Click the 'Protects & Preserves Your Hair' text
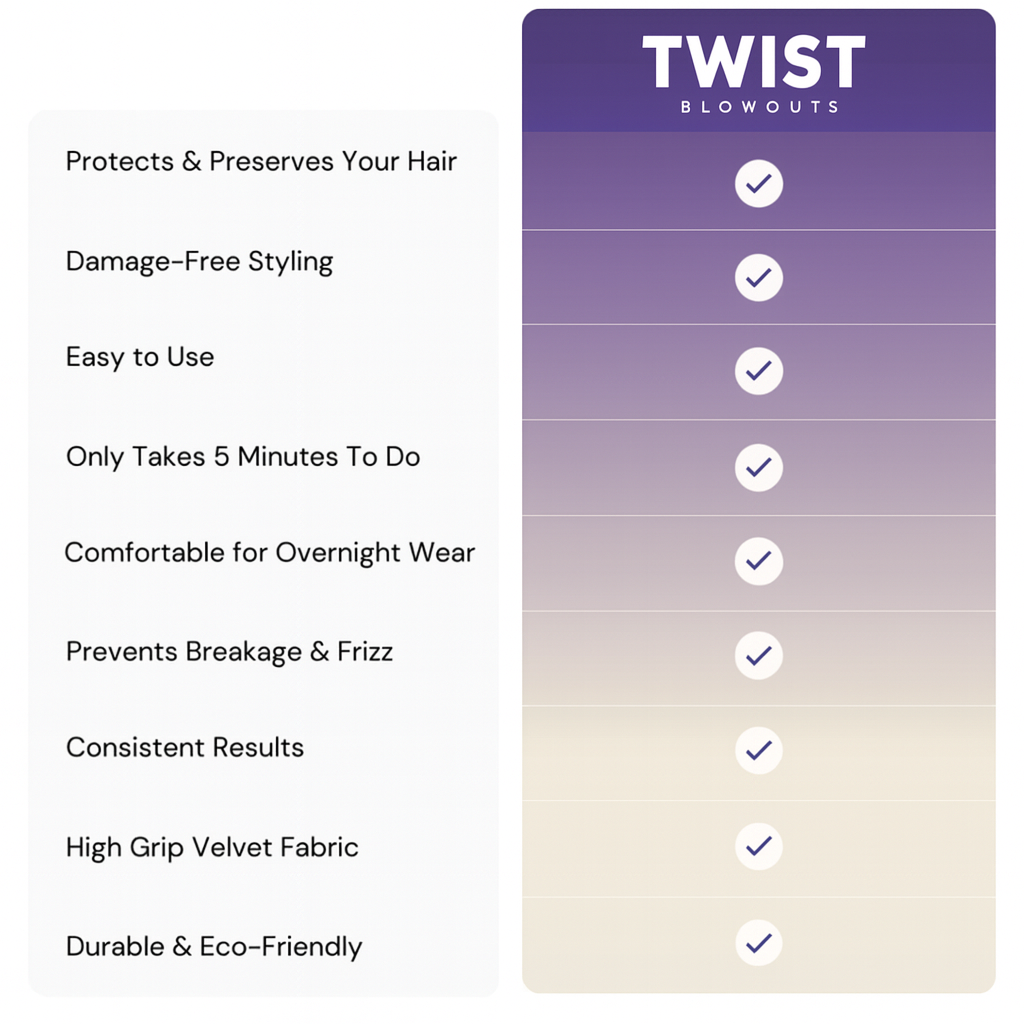 pos(261,162)
